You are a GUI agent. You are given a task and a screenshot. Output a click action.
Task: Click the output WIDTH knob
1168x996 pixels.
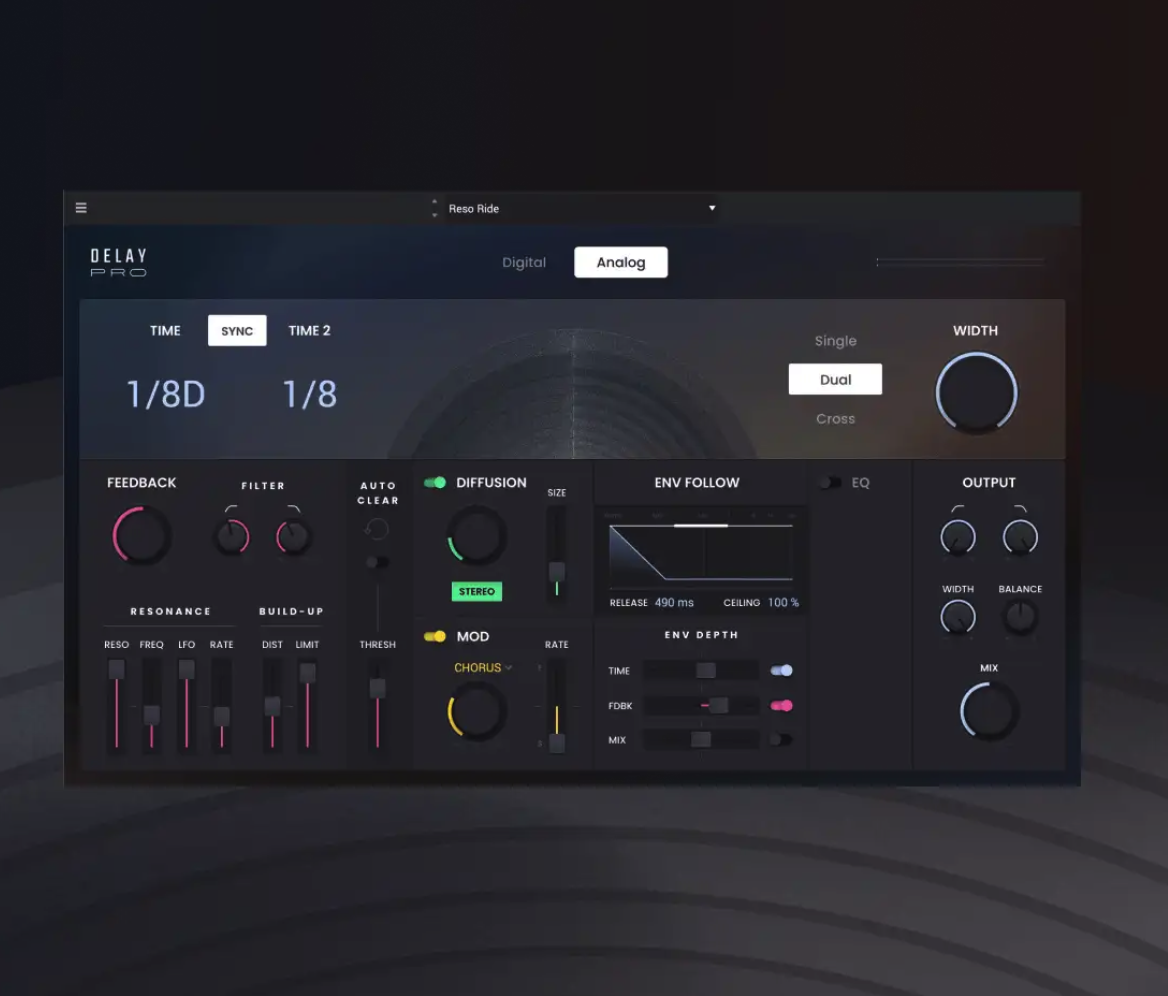pyautogui.click(x=958, y=618)
